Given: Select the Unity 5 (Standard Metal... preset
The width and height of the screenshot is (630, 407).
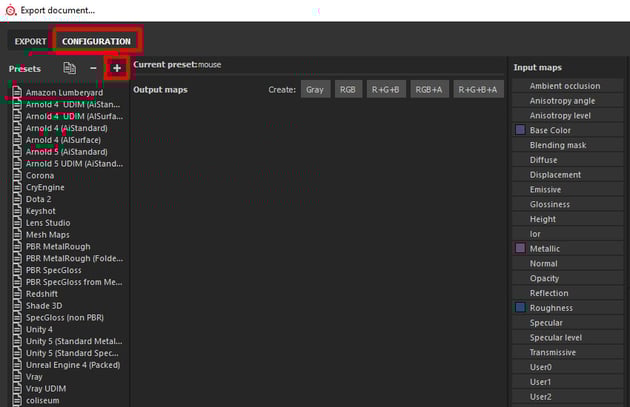Looking at the screenshot, I should (74, 341).
